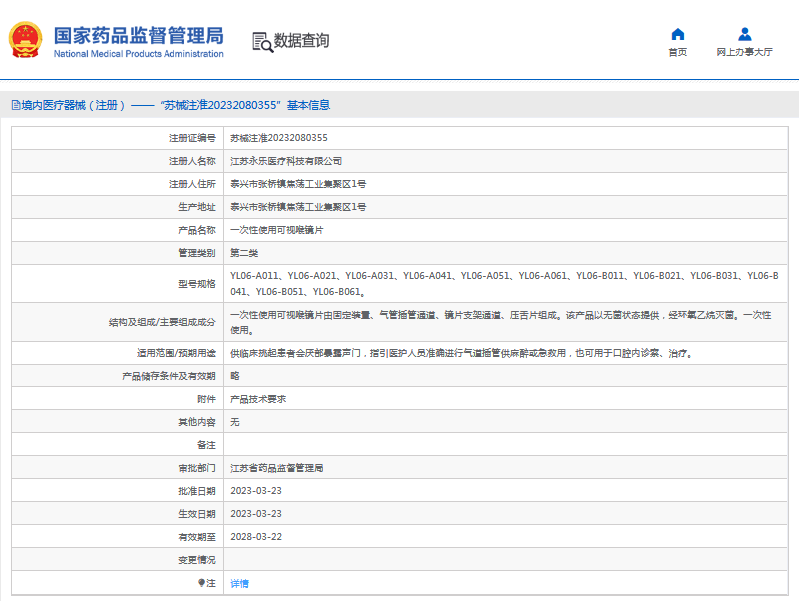This screenshot has width=799, height=601.
Task: Click National Medical Products Administration subtitle
Action: tap(139, 54)
